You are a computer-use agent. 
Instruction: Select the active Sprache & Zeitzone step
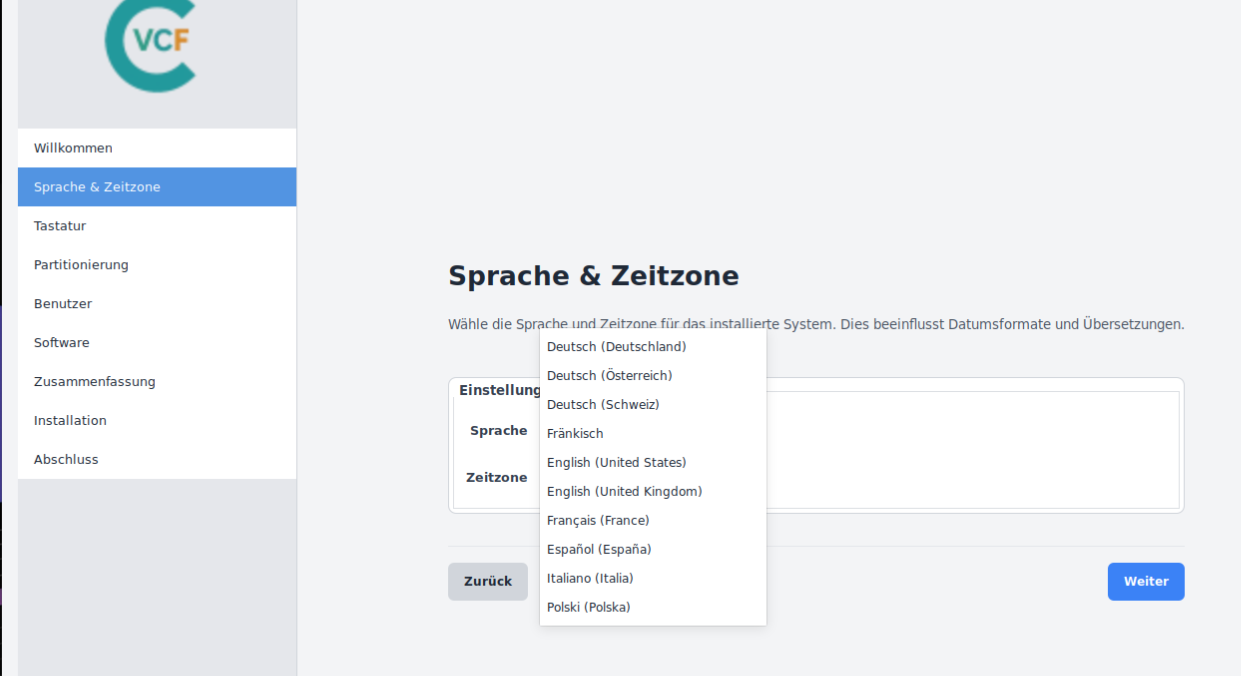[x=97, y=187]
